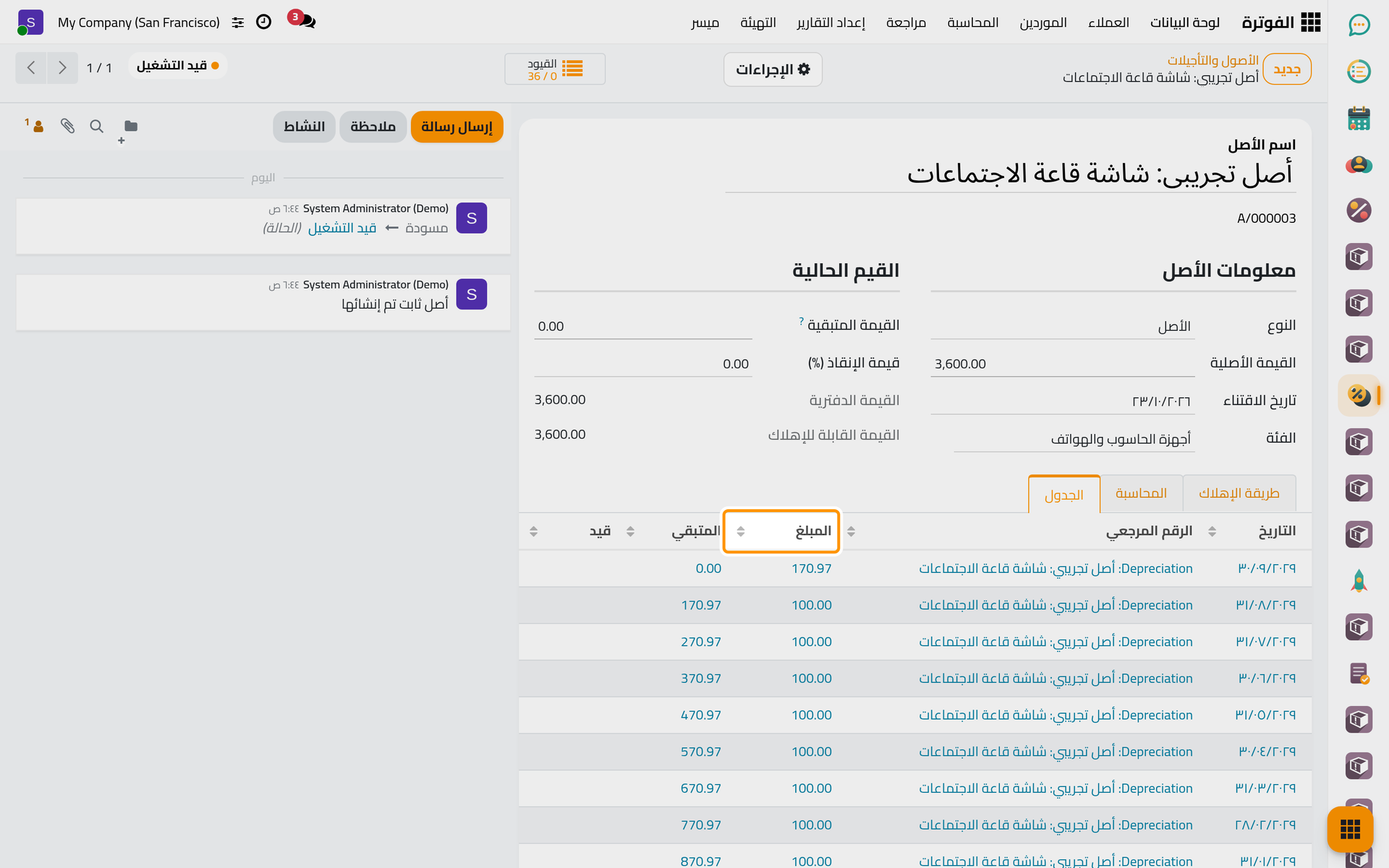Click the إرسال رسالة button
1389x868 pixels.
(456, 127)
